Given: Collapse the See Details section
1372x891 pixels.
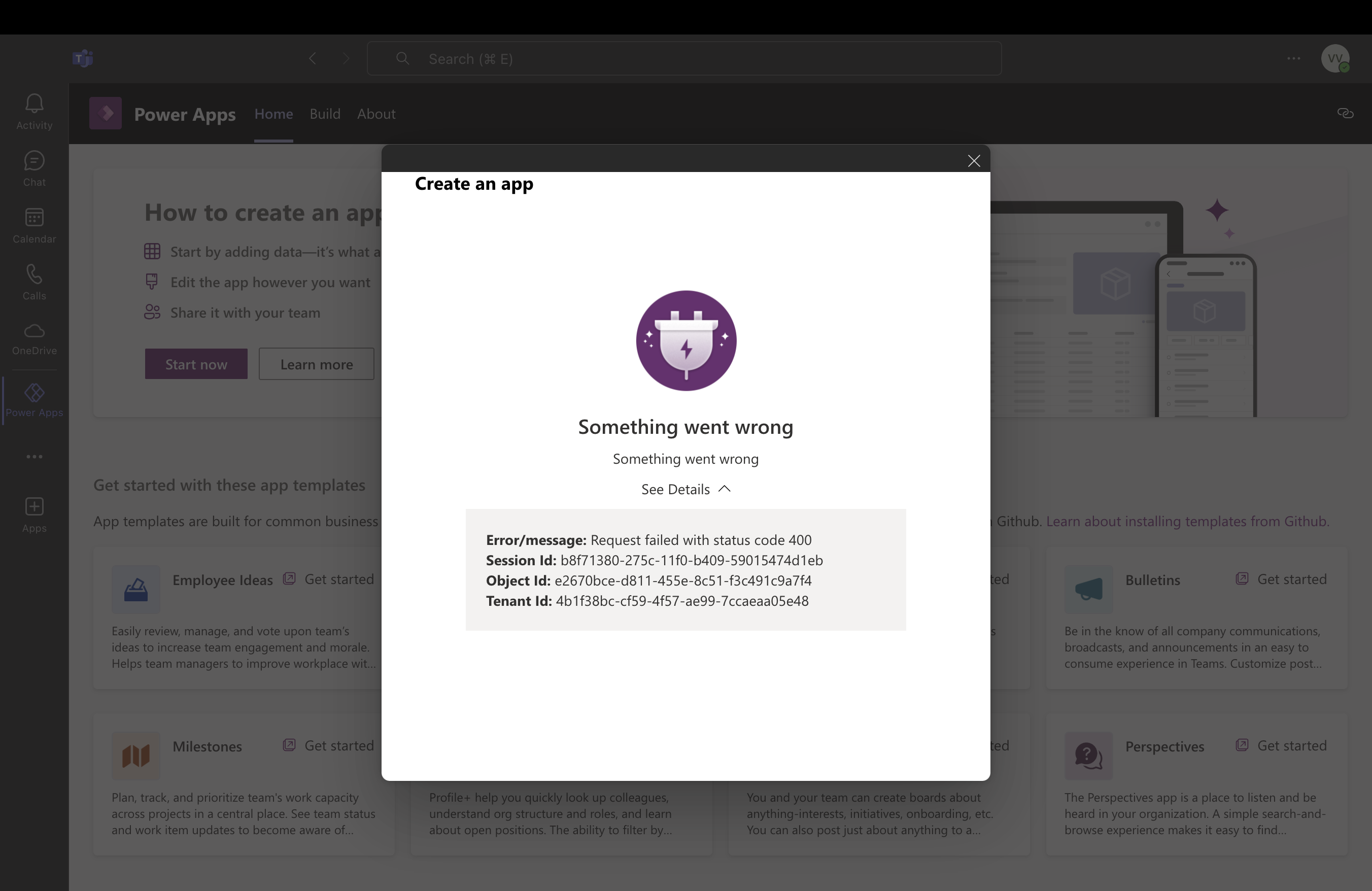Looking at the screenshot, I should point(685,489).
